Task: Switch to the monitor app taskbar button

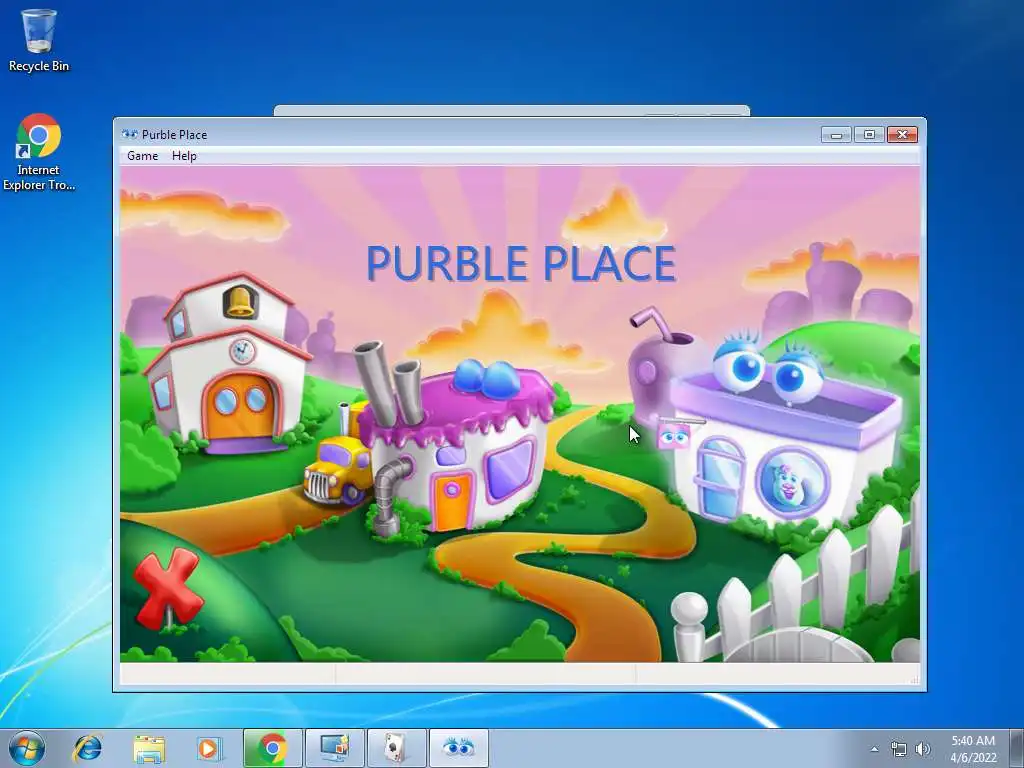Action: 334,748
